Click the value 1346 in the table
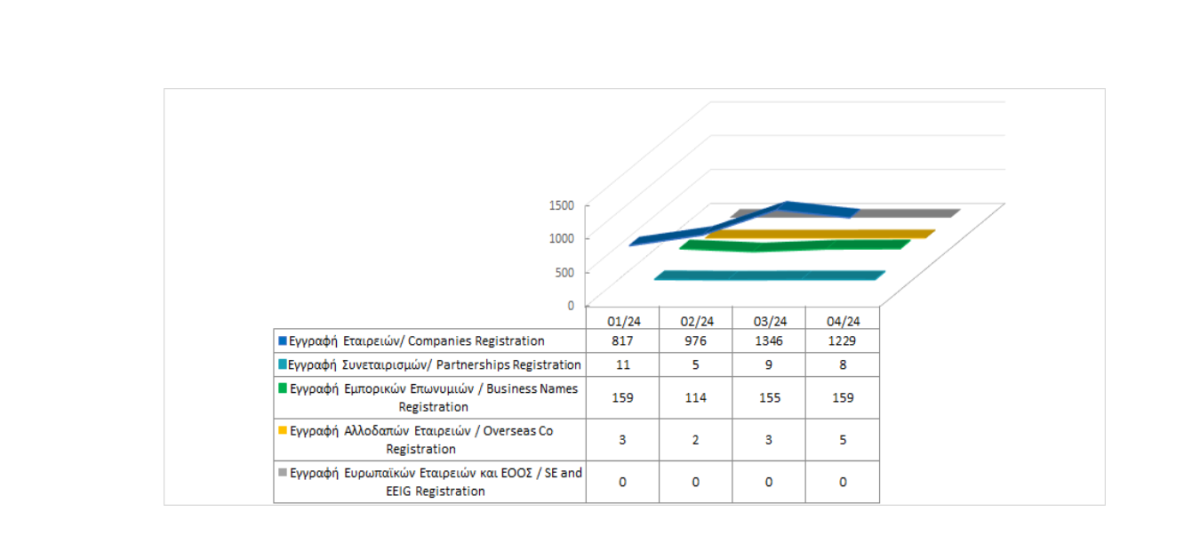The image size is (1200, 536). [770, 341]
